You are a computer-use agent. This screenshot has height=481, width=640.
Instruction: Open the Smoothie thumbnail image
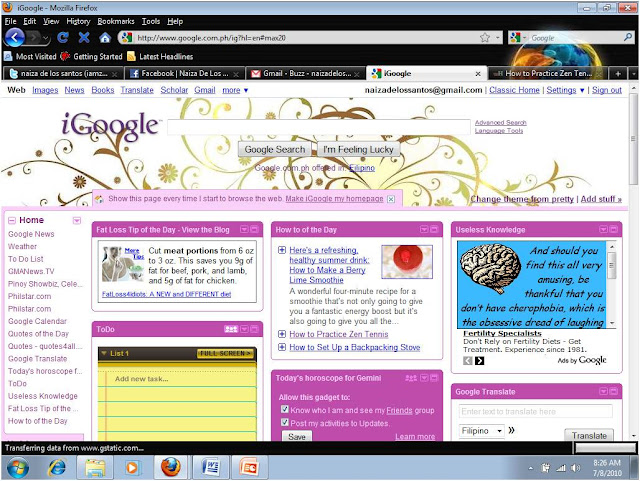(407, 262)
